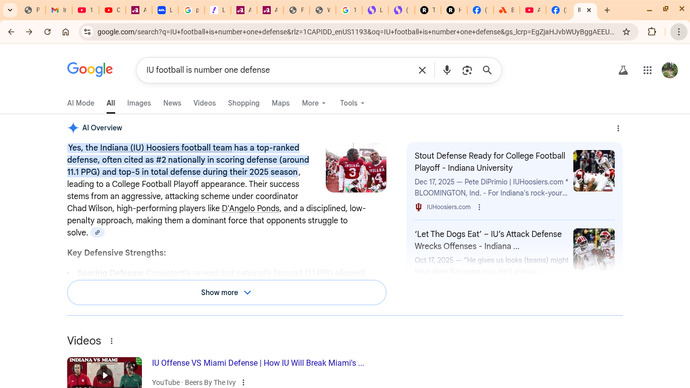Select the All results tab

110,103
